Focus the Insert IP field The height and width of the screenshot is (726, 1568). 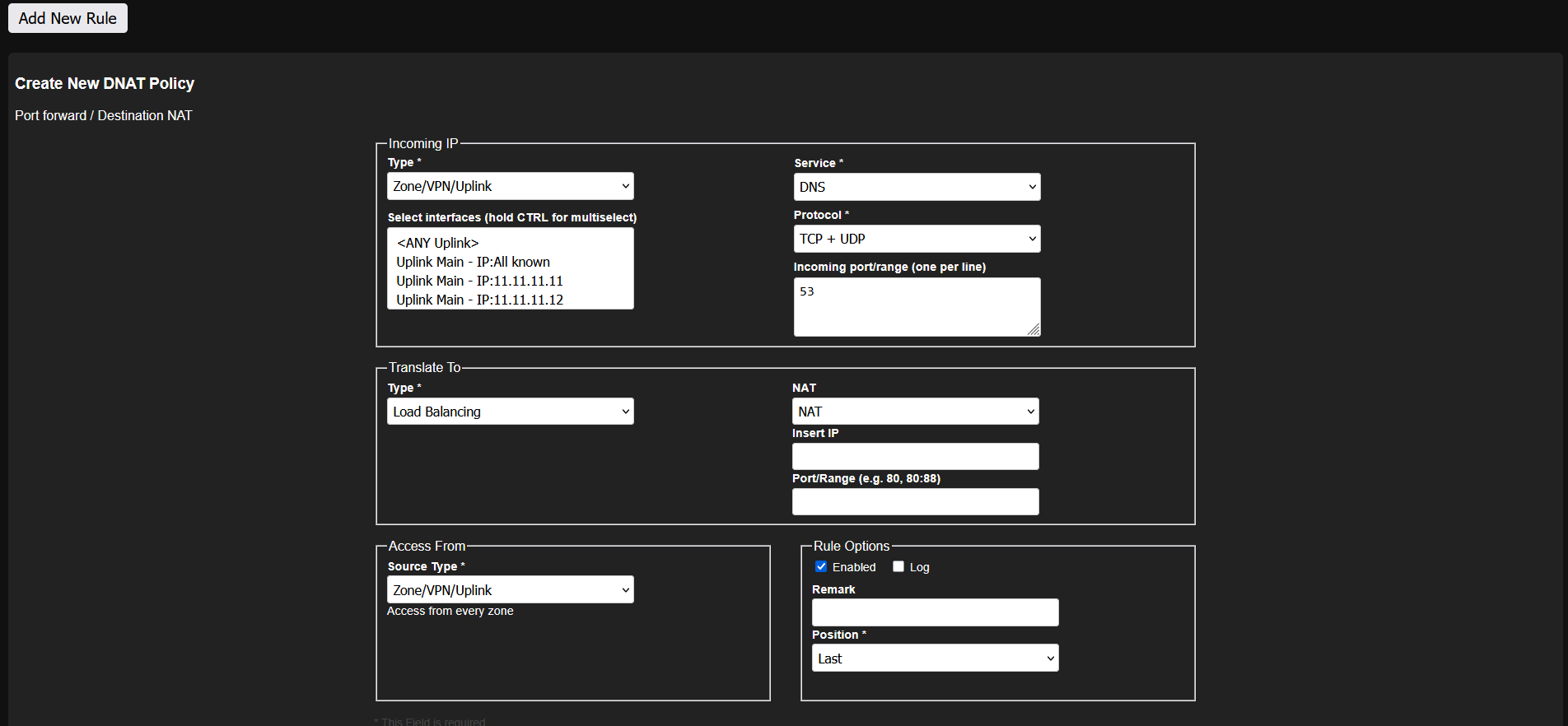(915, 456)
